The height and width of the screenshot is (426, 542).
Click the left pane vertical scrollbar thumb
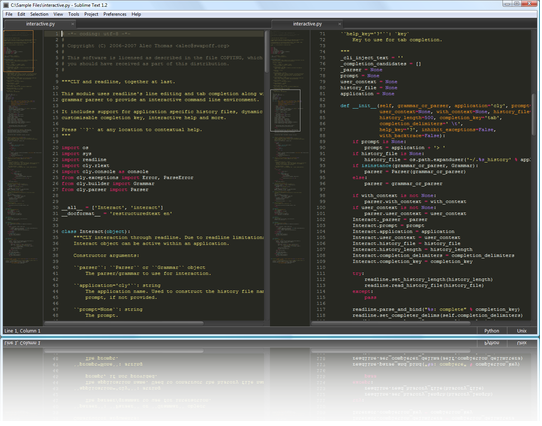266,52
